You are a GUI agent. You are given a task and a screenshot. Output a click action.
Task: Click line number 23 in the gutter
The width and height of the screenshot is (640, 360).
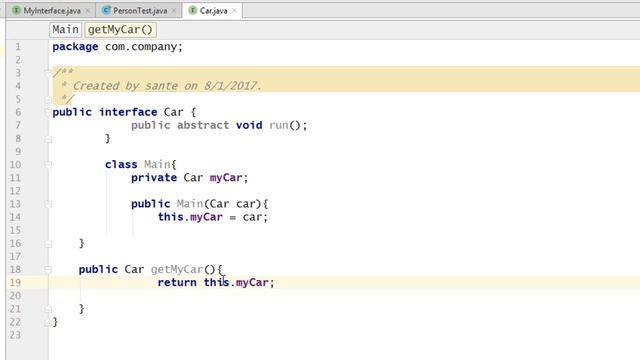[15, 335]
